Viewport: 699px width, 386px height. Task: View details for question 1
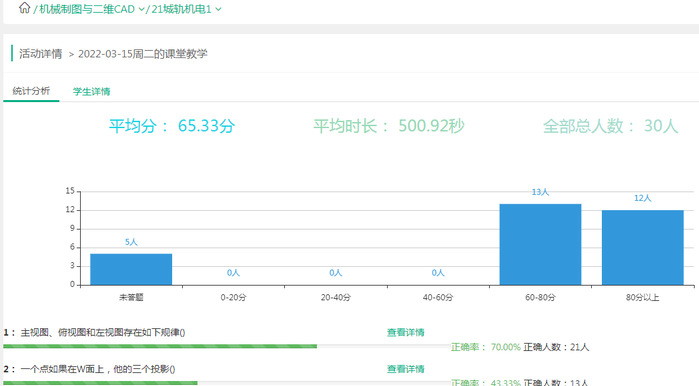click(405, 333)
